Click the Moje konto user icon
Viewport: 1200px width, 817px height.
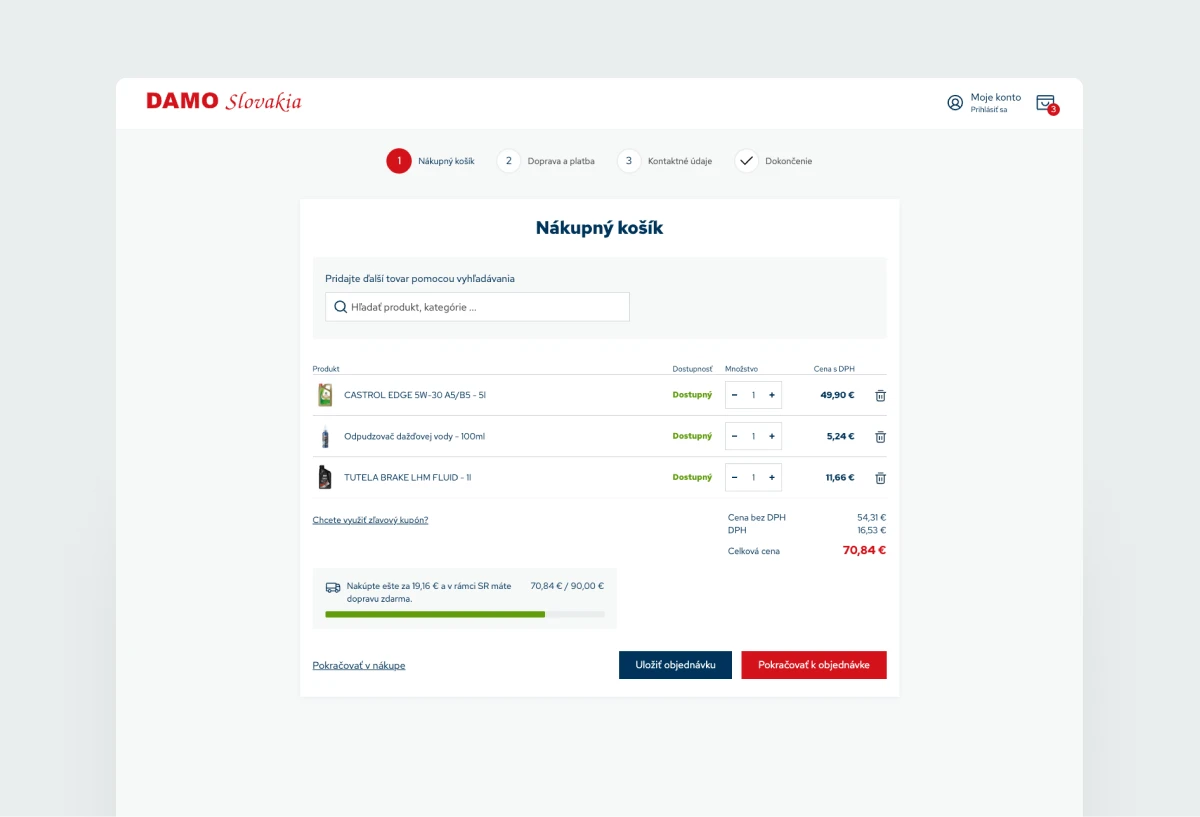pos(955,103)
